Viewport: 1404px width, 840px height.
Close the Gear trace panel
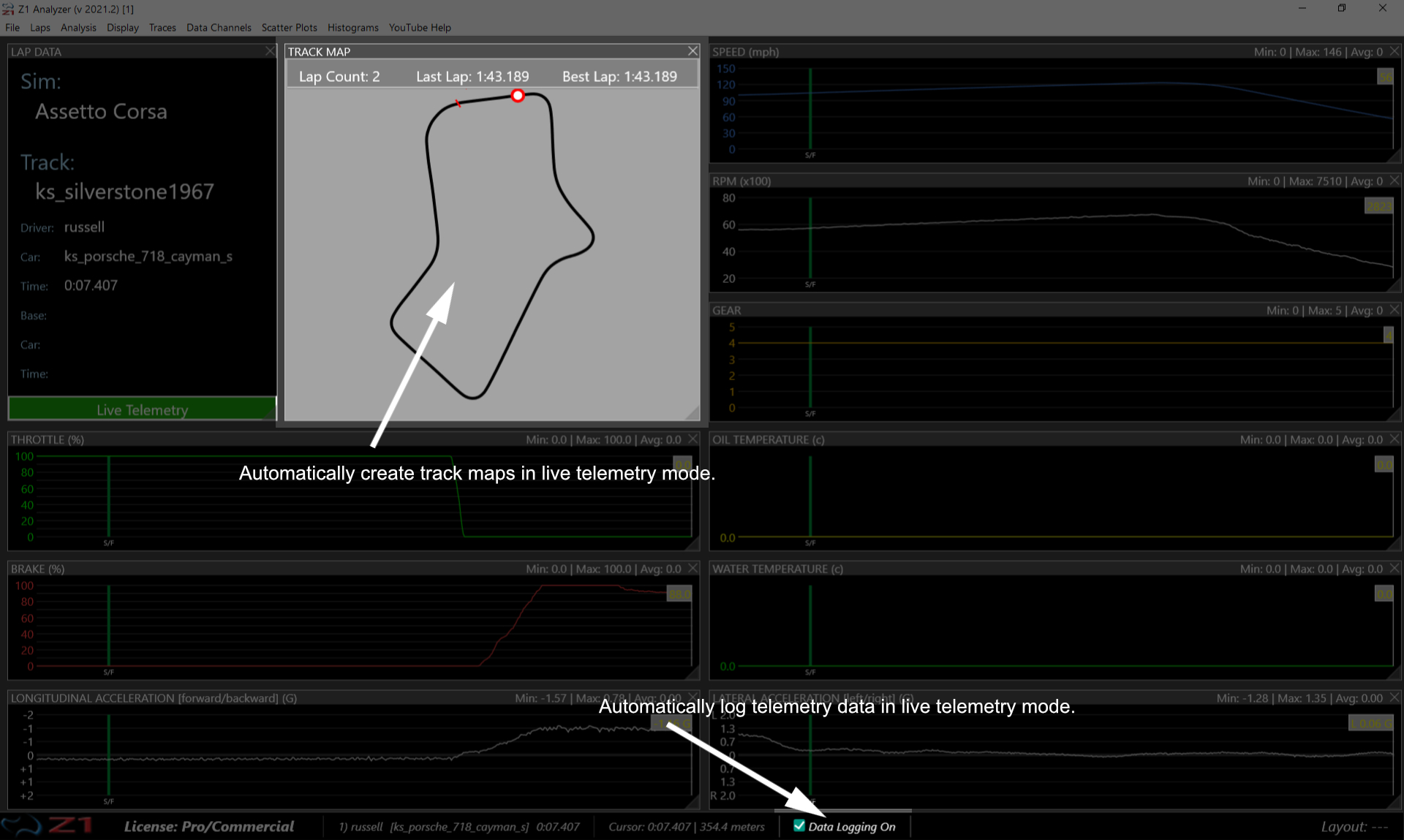pos(1394,310)
